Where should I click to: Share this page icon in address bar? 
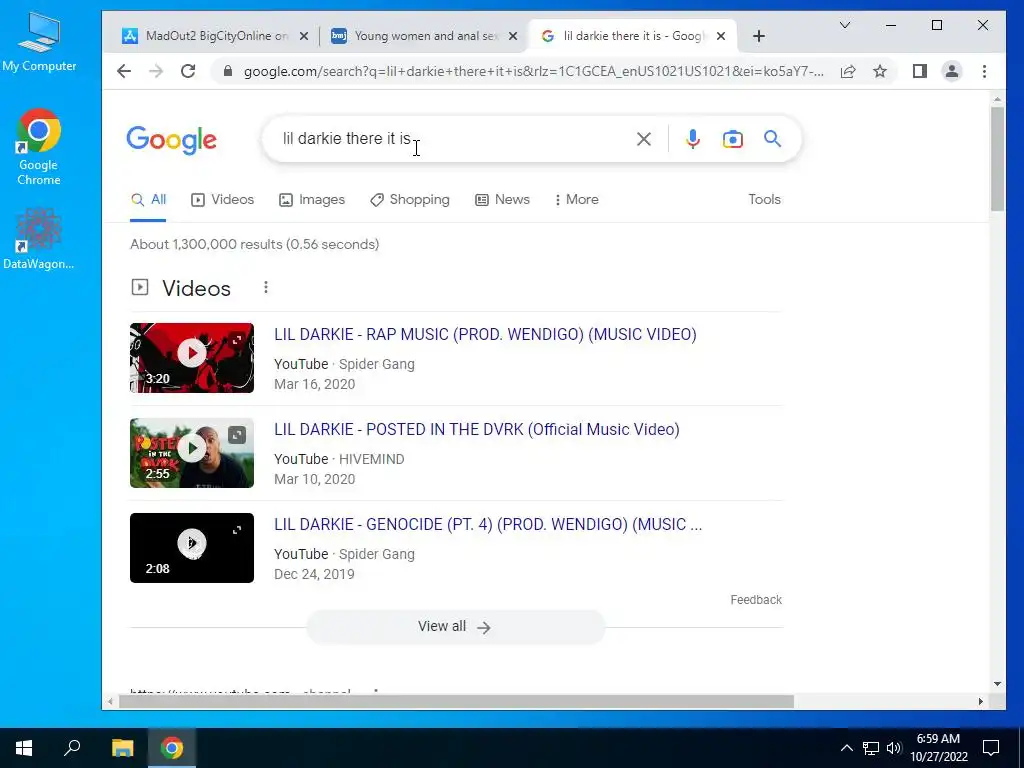point(848,71)
